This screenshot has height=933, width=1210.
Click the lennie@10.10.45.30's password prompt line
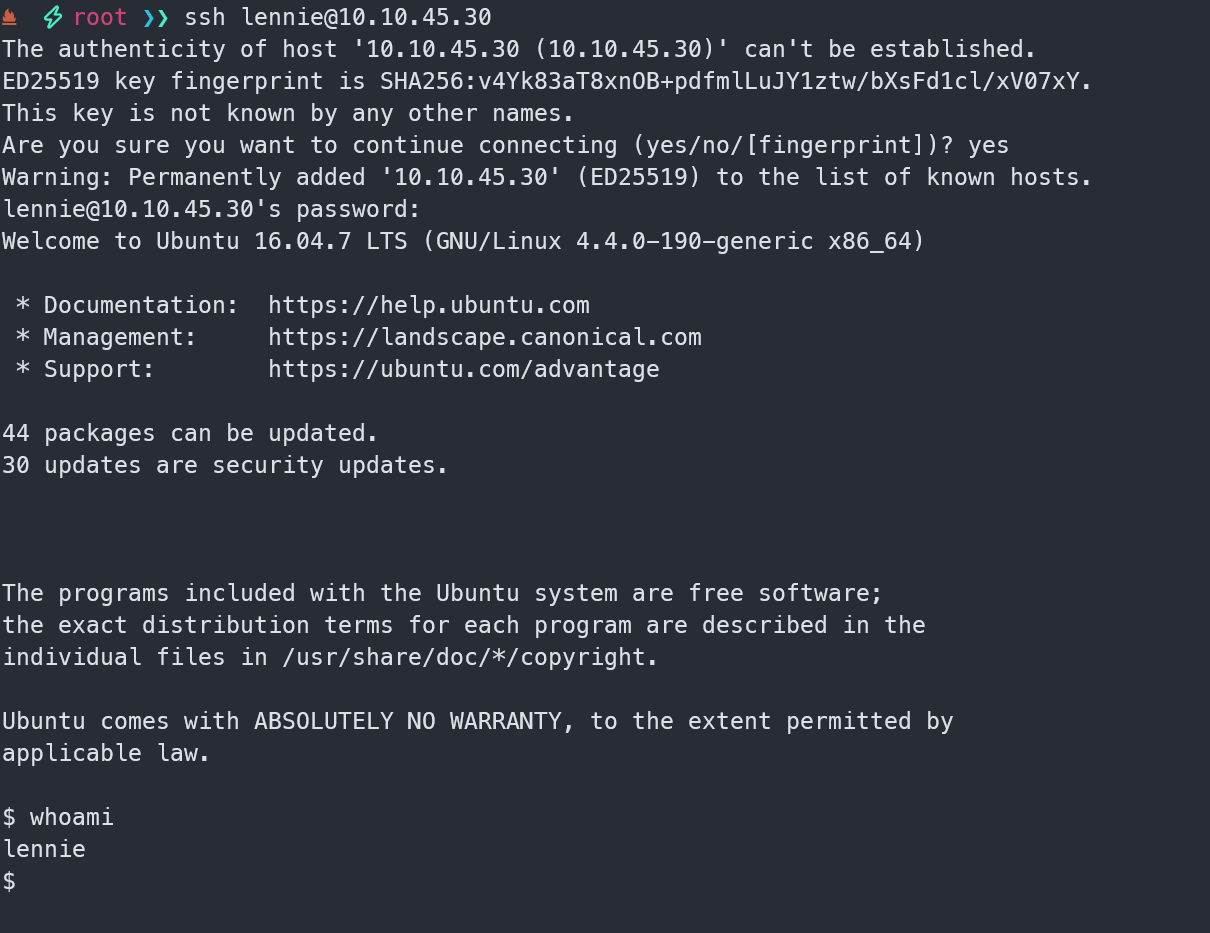pyautogui.click(x=212, y=209)
